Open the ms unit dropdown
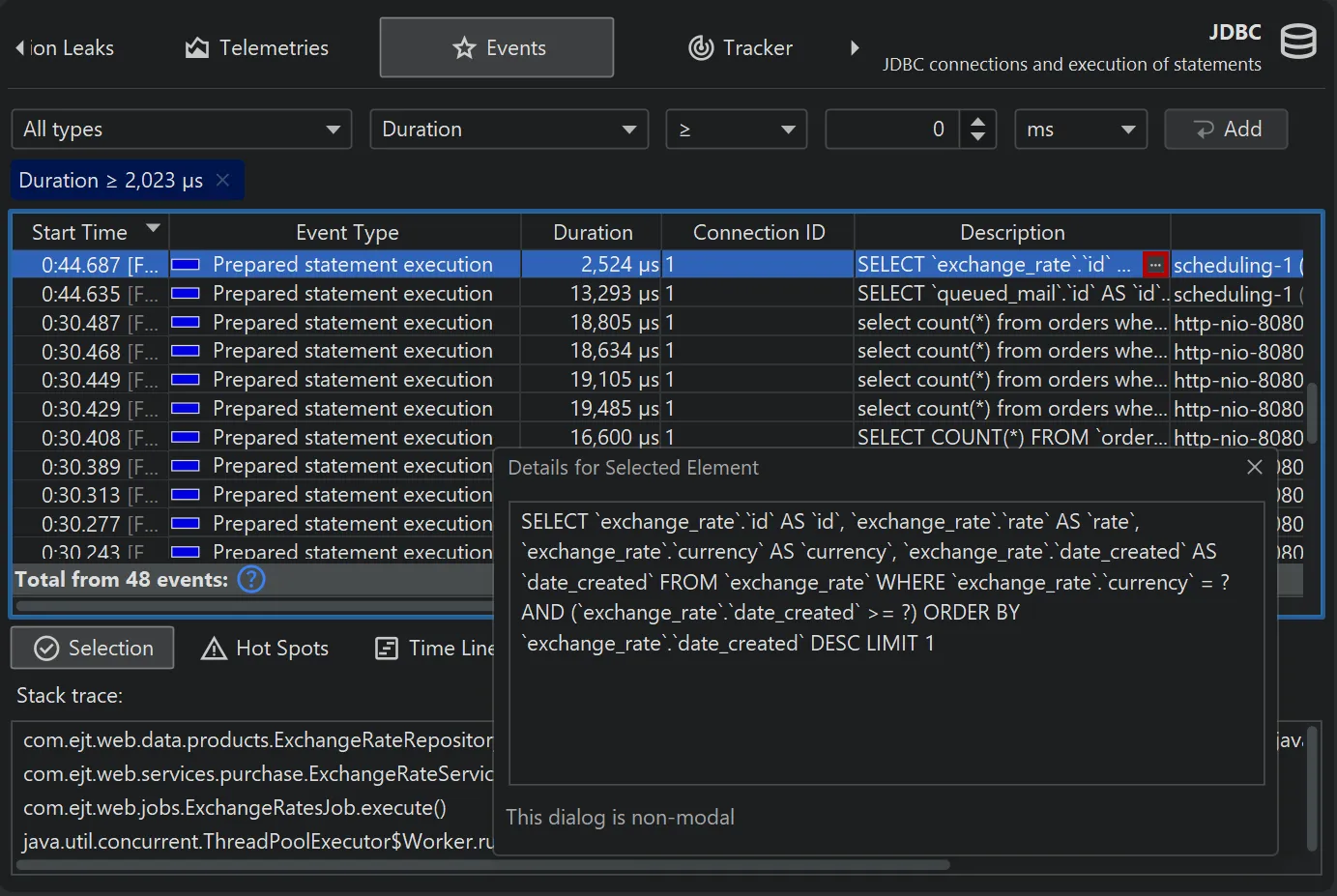 tap(1080, 129)
